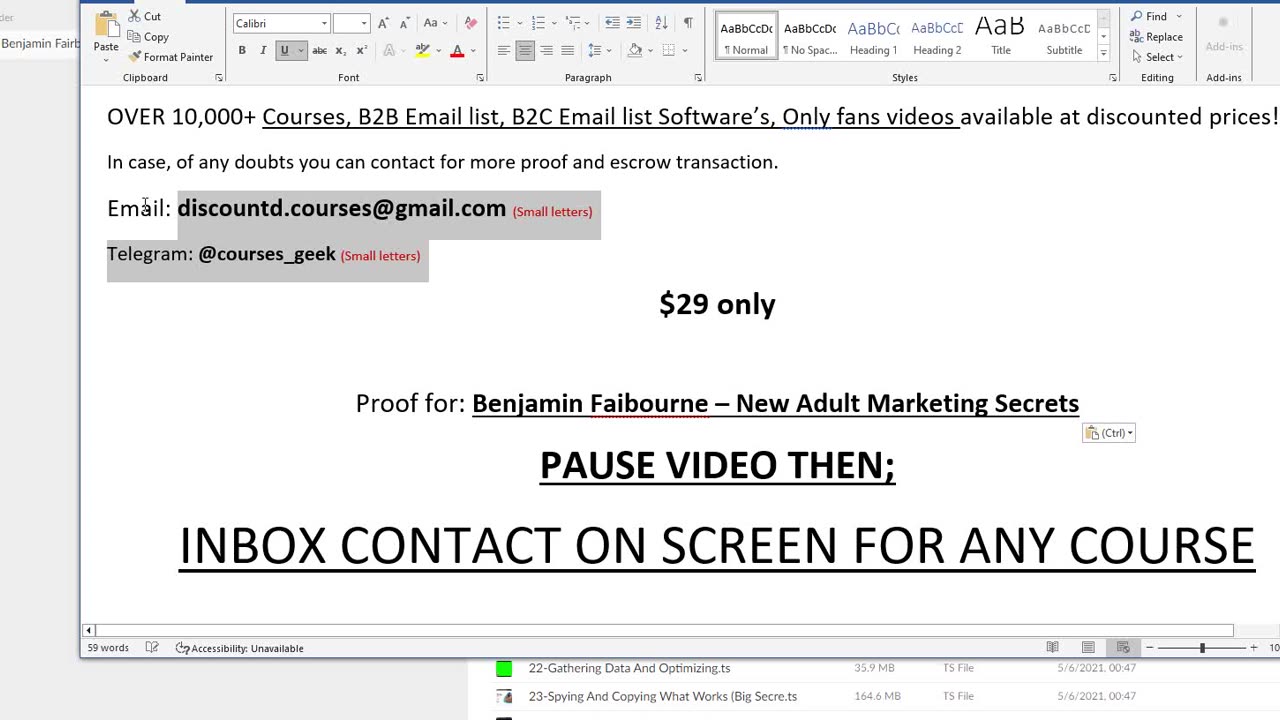
Task: Expand the Paste options arrow
Action: click(x=106, y=59)
